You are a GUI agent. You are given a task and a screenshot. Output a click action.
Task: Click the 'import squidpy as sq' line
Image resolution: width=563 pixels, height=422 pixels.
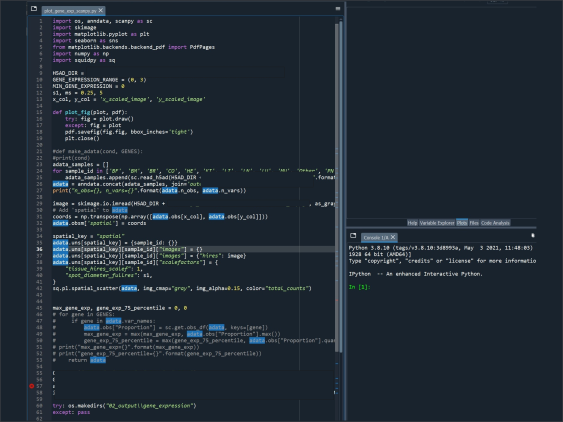[x=84, y=60]
